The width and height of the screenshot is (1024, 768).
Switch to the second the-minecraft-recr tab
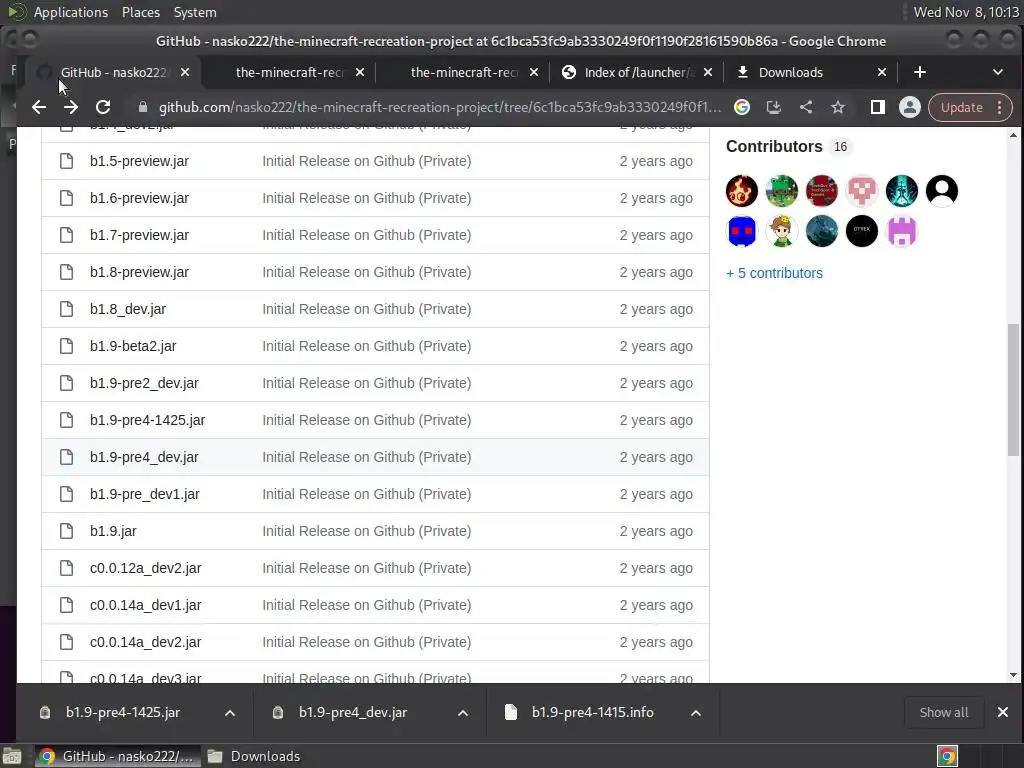289,72
